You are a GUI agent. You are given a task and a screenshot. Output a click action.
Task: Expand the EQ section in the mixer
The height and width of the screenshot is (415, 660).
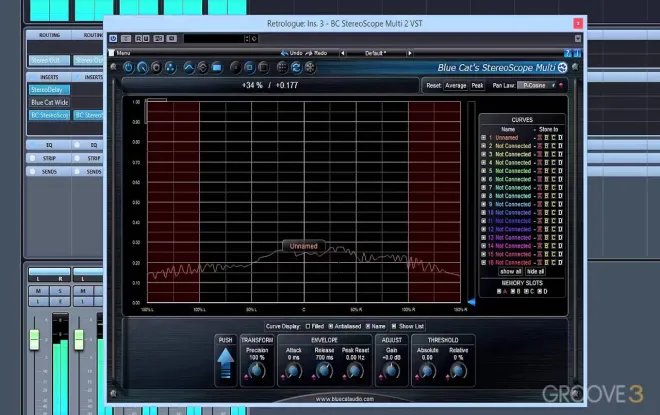pyautogui.click(x=49, y=145)
